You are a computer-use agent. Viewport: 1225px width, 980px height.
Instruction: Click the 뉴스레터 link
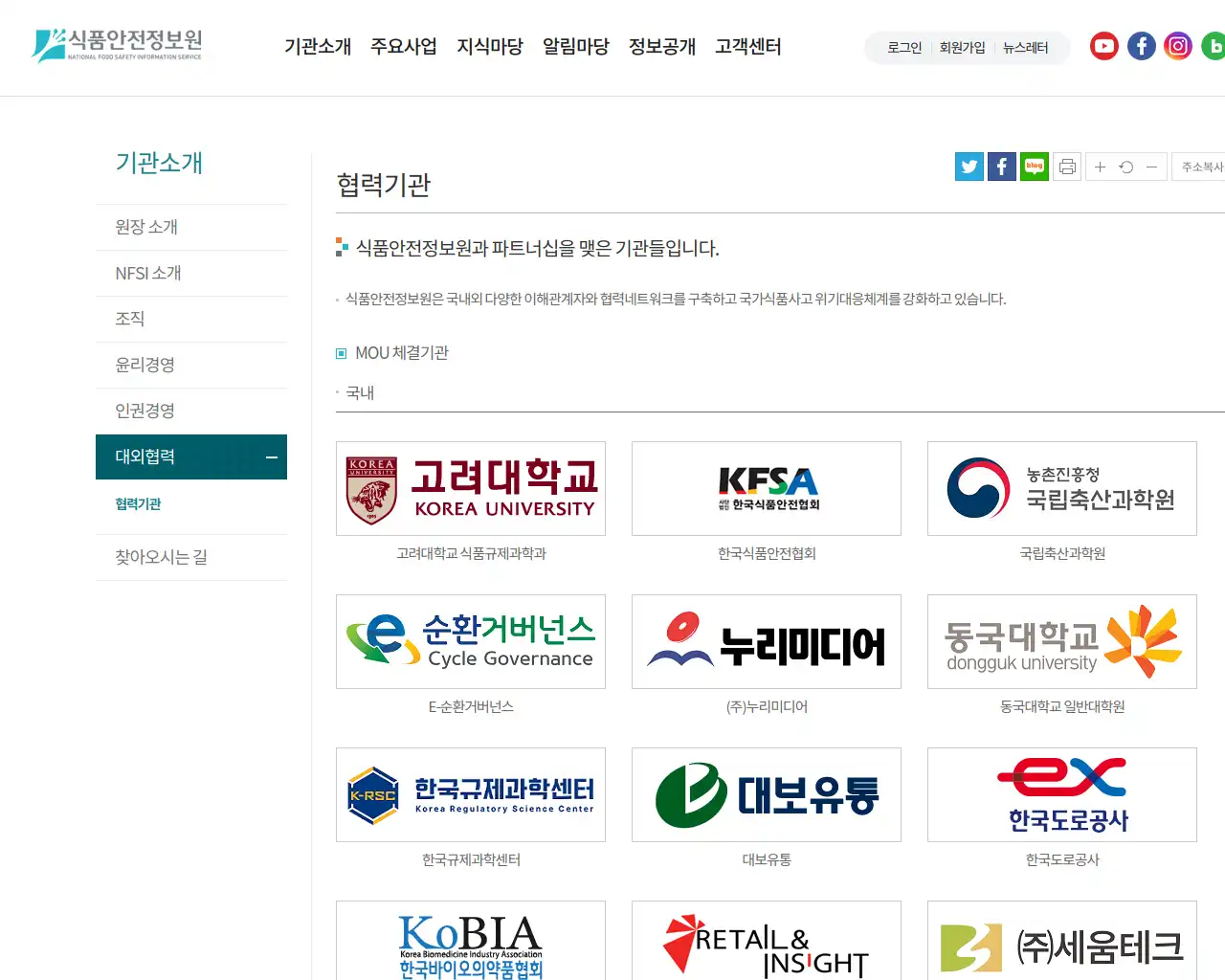pos(1026,47)
